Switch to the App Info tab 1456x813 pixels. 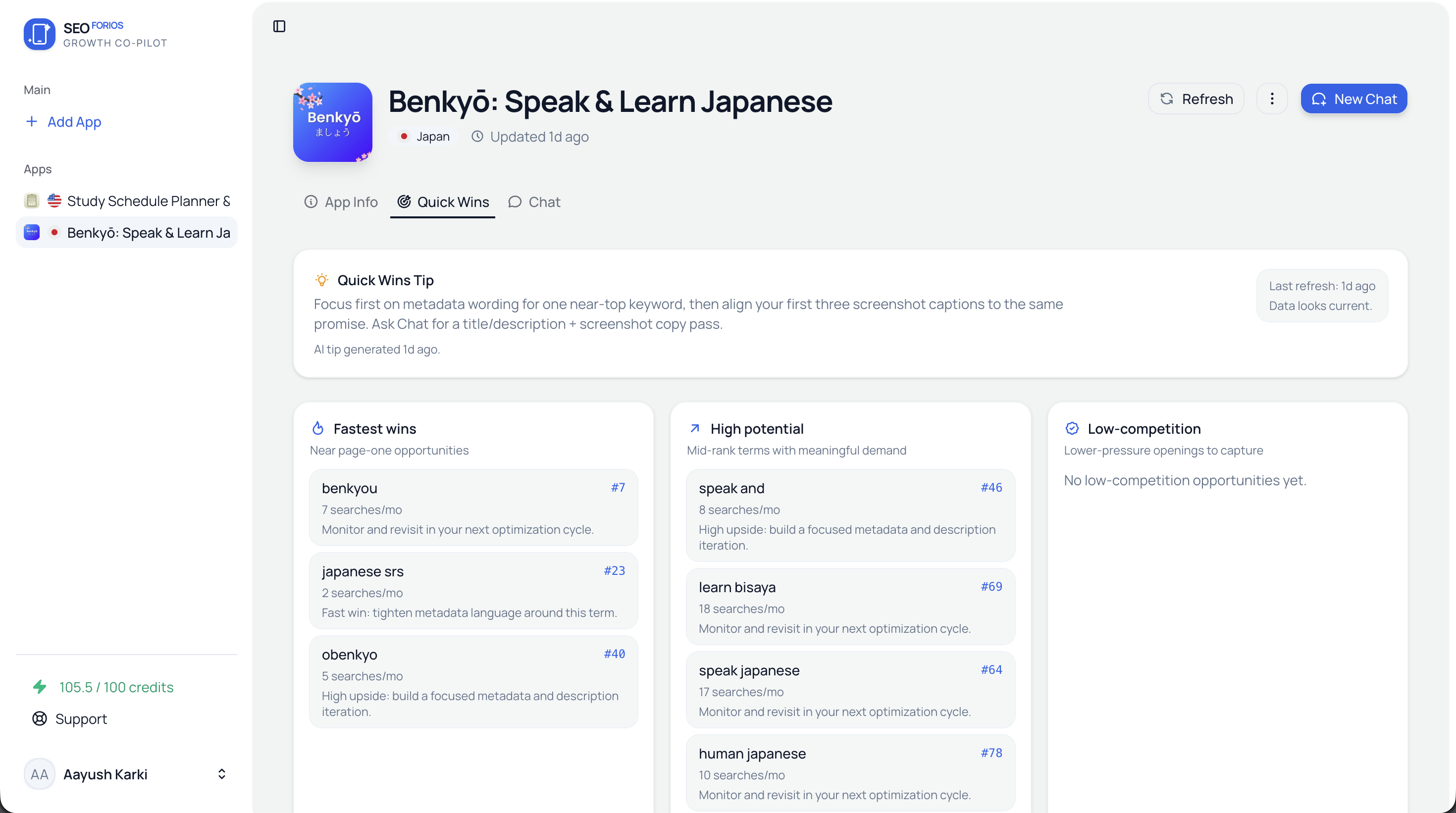coord(341,203)
